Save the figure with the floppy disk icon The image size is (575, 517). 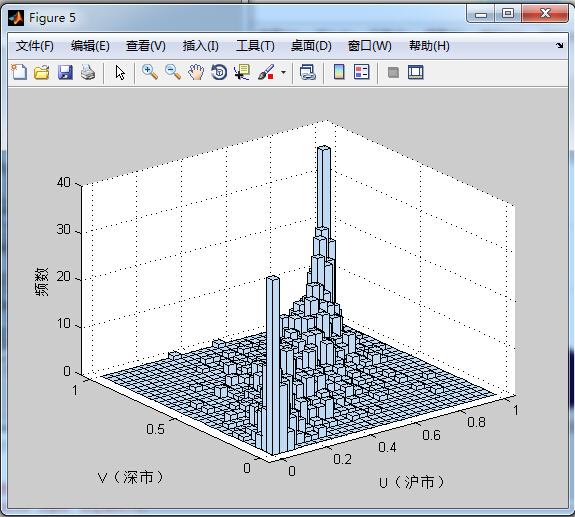[x=65, y=72]
